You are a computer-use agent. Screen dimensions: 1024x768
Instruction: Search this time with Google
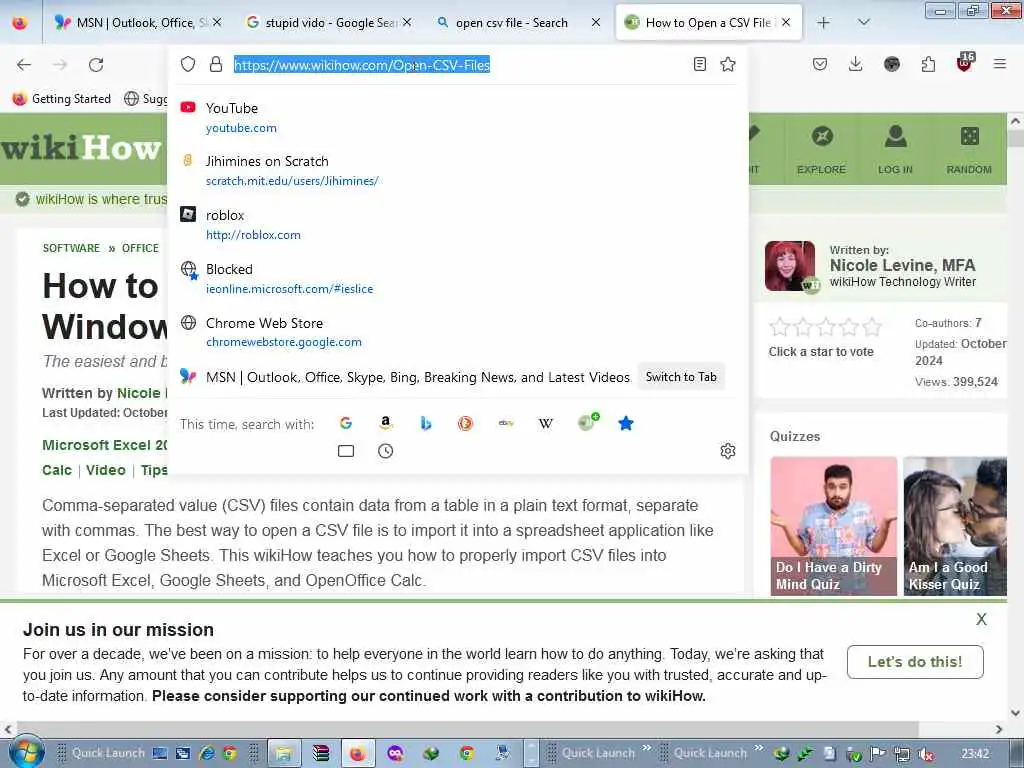(346, 423)
